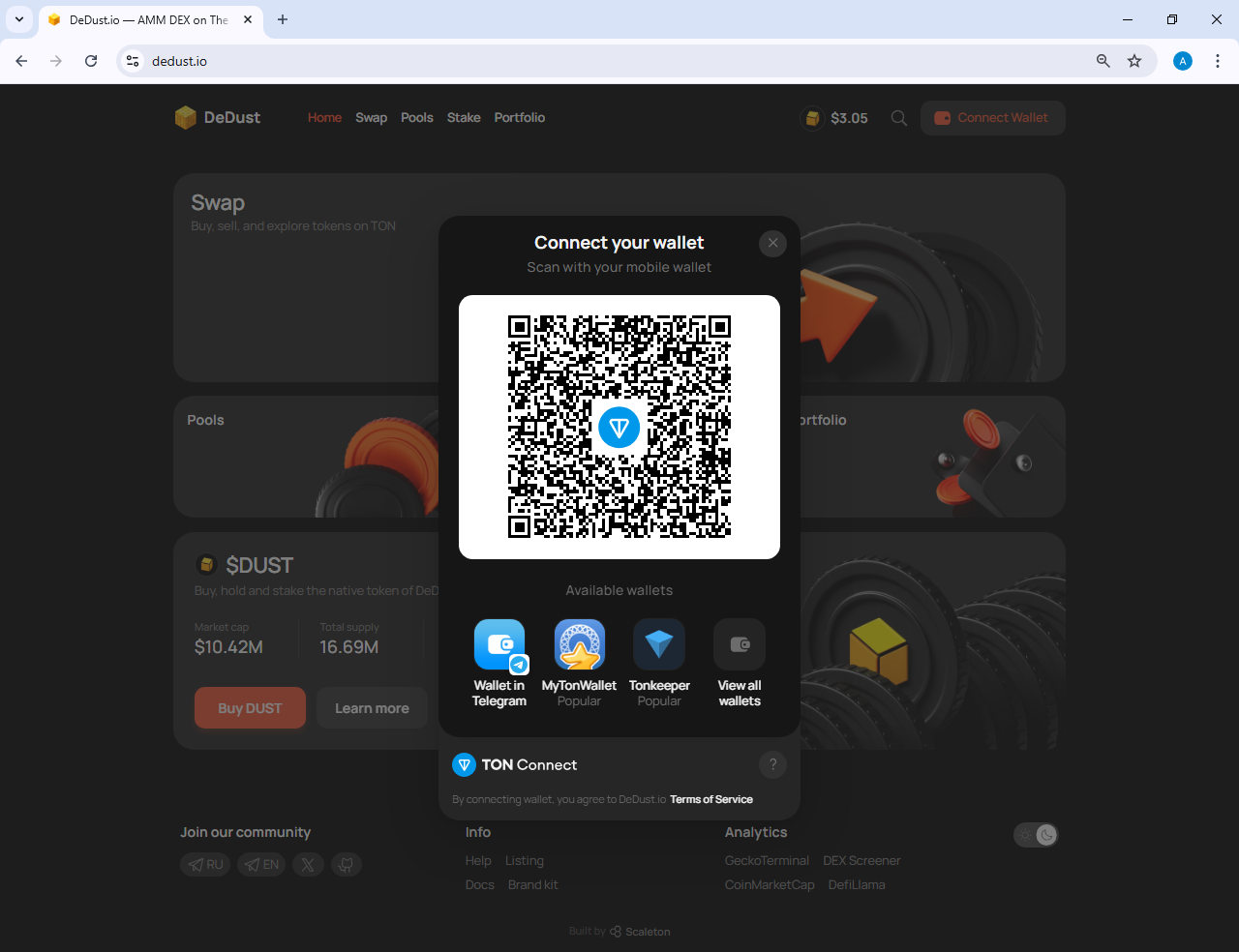Open View all wallets
Image resolution: width=1239 pixels, height=952 pixels.
coord(740,664)
